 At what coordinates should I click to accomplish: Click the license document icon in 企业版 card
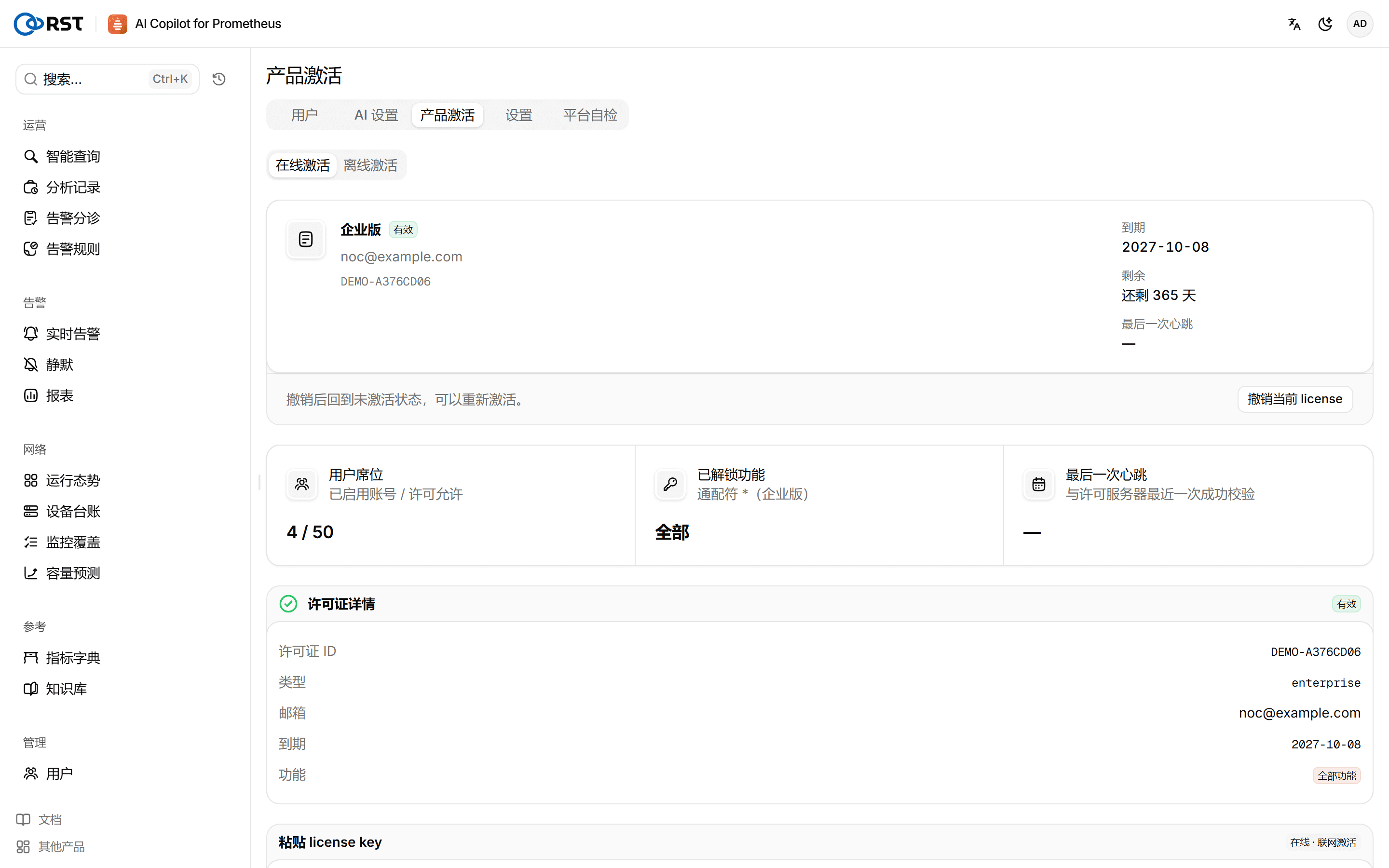click(305, 239)
